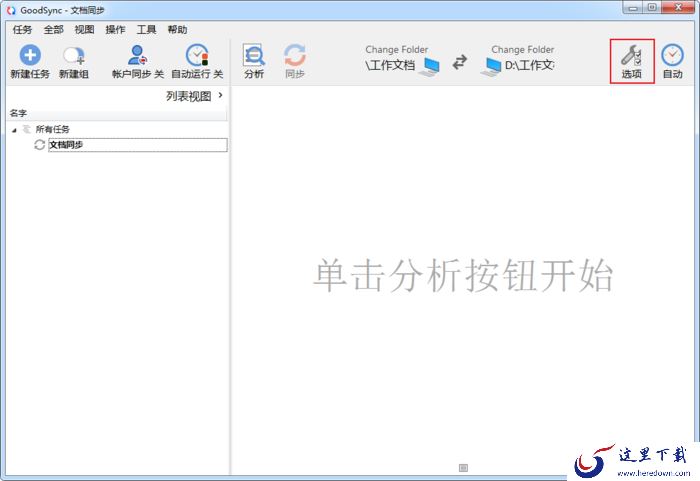Viewport: 700px width, 481px height.
Task: Open the 全部 (All) menu
Action: [54, 29]
